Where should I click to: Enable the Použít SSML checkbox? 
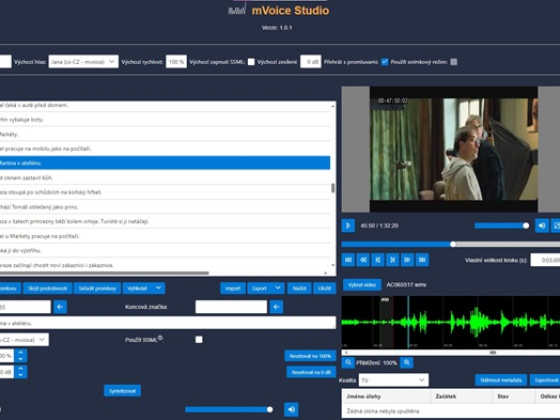pos(199,339)
